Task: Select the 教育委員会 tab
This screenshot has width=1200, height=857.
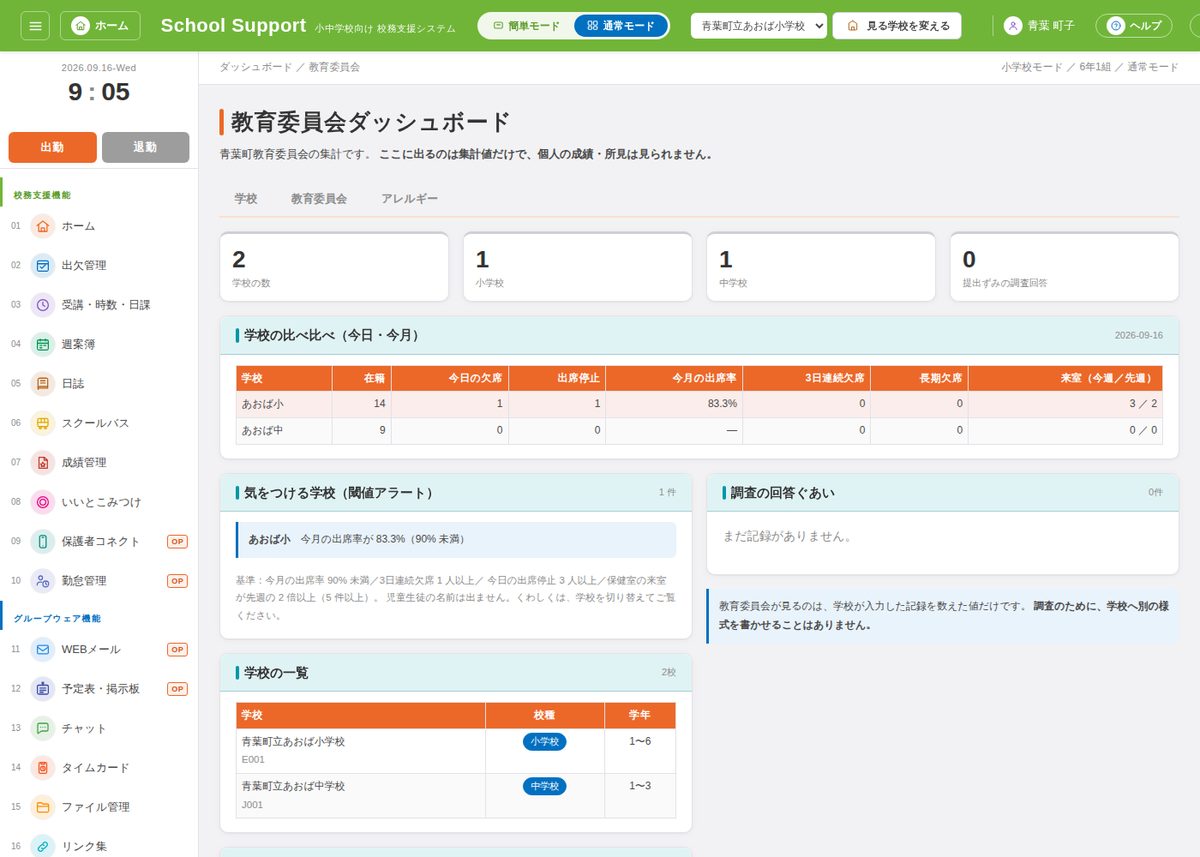Action: [319, 199]
